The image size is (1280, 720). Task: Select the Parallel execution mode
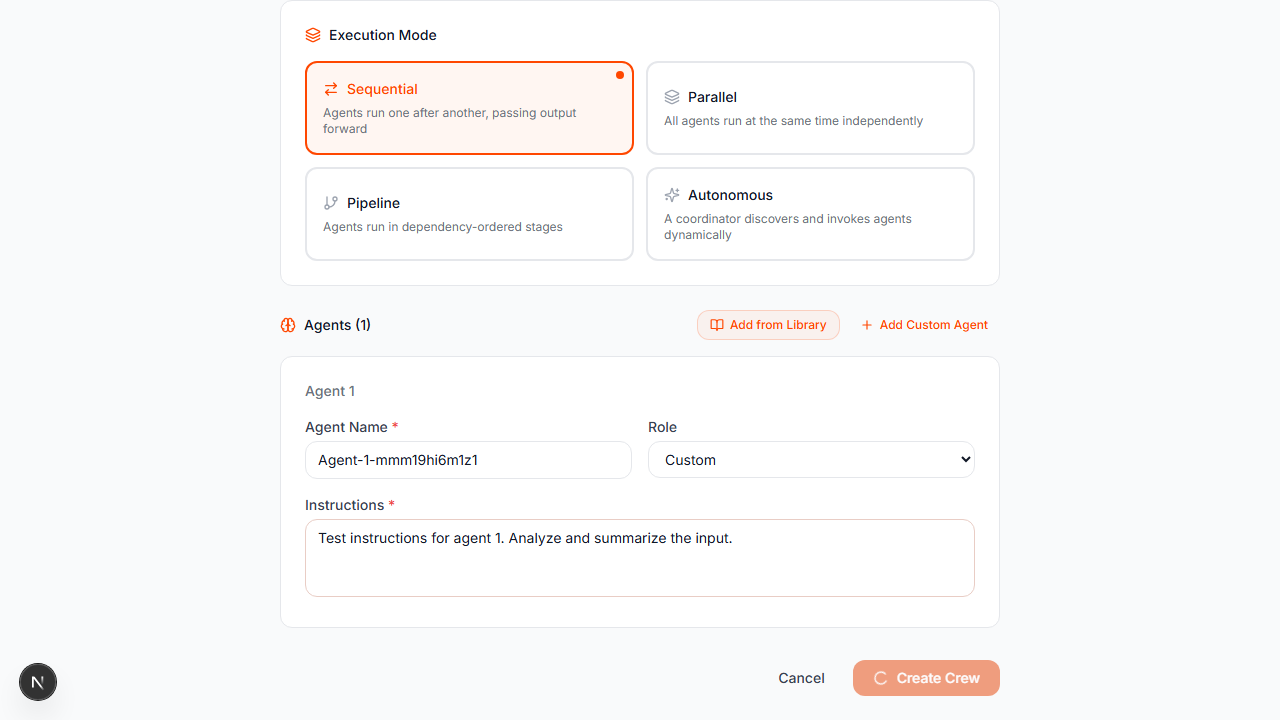point(810,107)
